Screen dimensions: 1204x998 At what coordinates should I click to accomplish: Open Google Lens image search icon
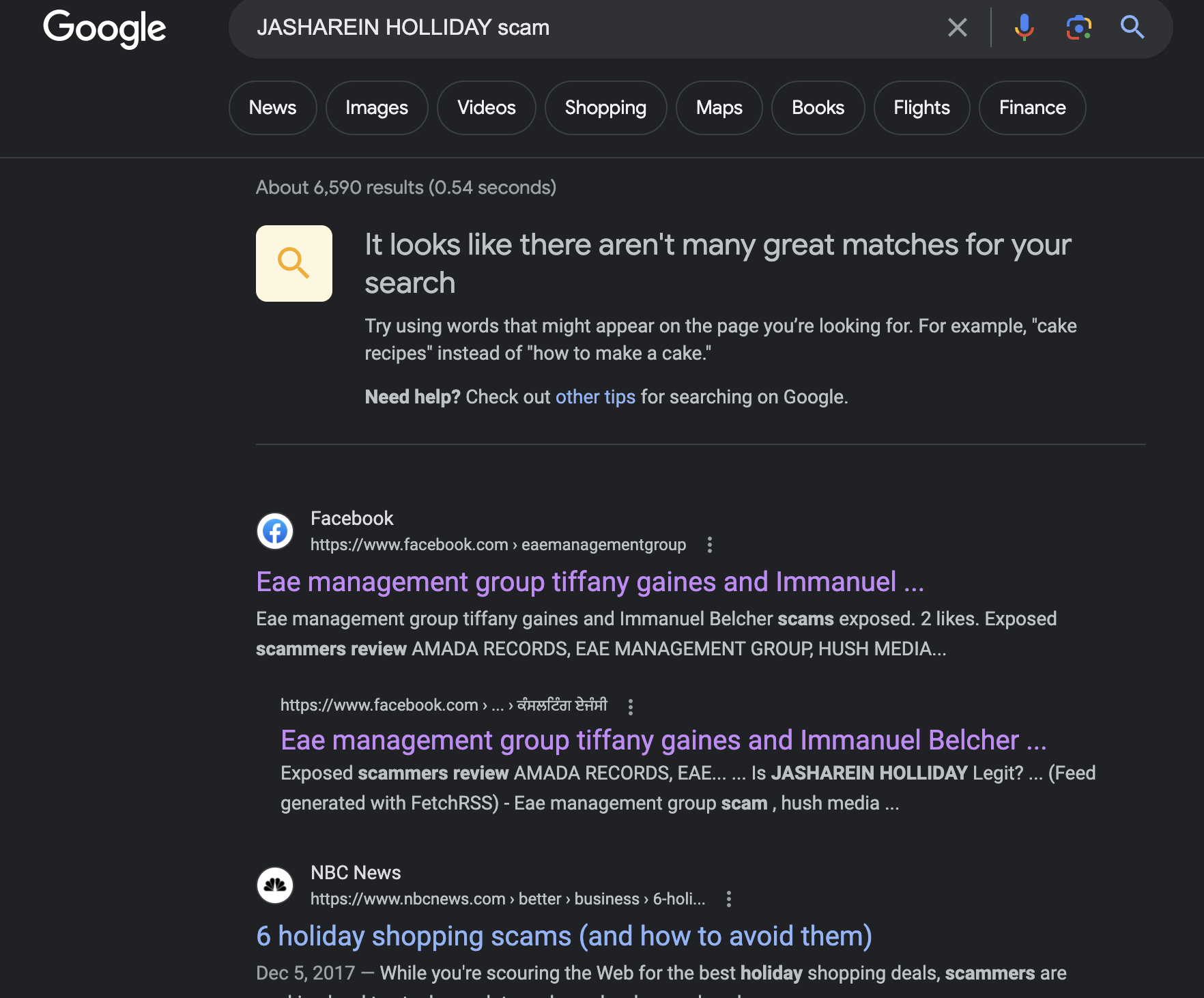pos(1078,27)
